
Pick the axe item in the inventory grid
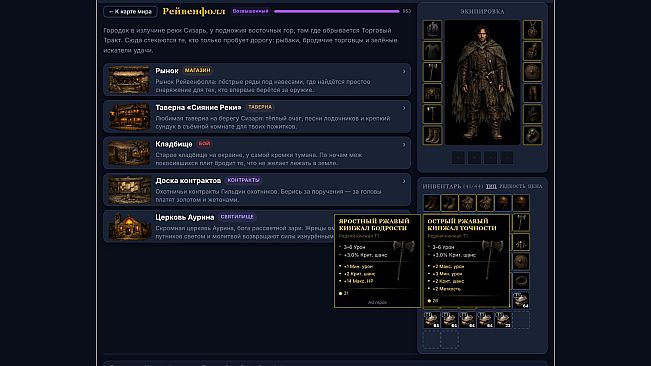coord(521,222)
